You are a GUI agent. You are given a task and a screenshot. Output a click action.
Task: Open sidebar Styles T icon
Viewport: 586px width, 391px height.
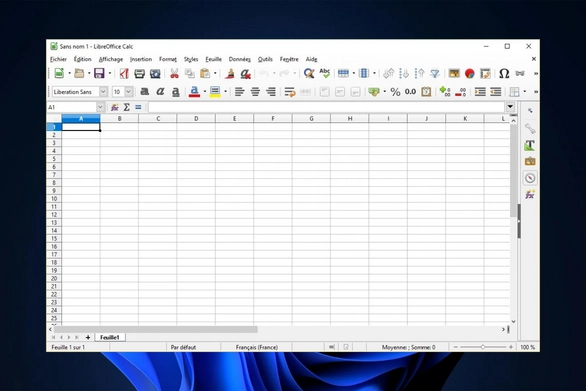click(x=530, y=145)
